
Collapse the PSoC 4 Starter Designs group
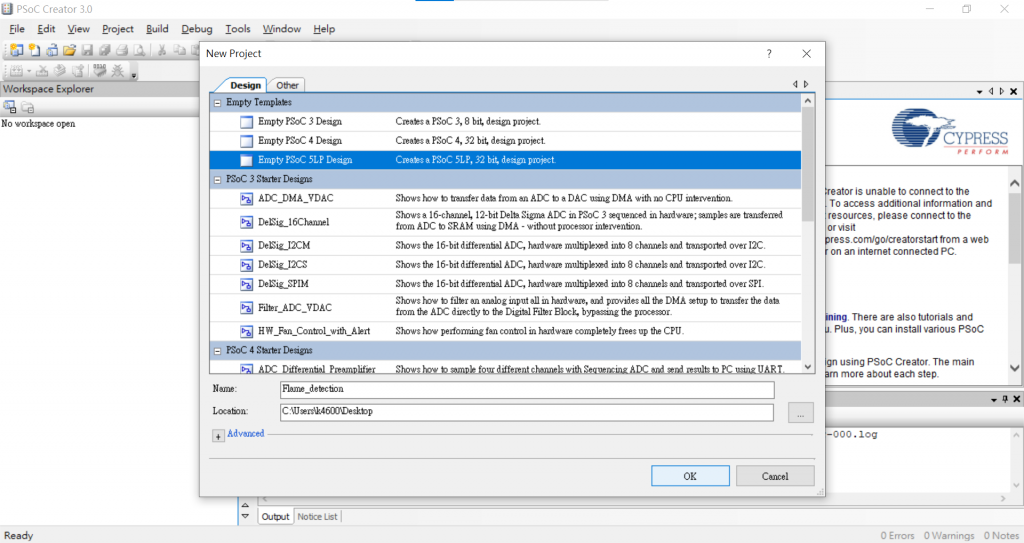point(217,351)
